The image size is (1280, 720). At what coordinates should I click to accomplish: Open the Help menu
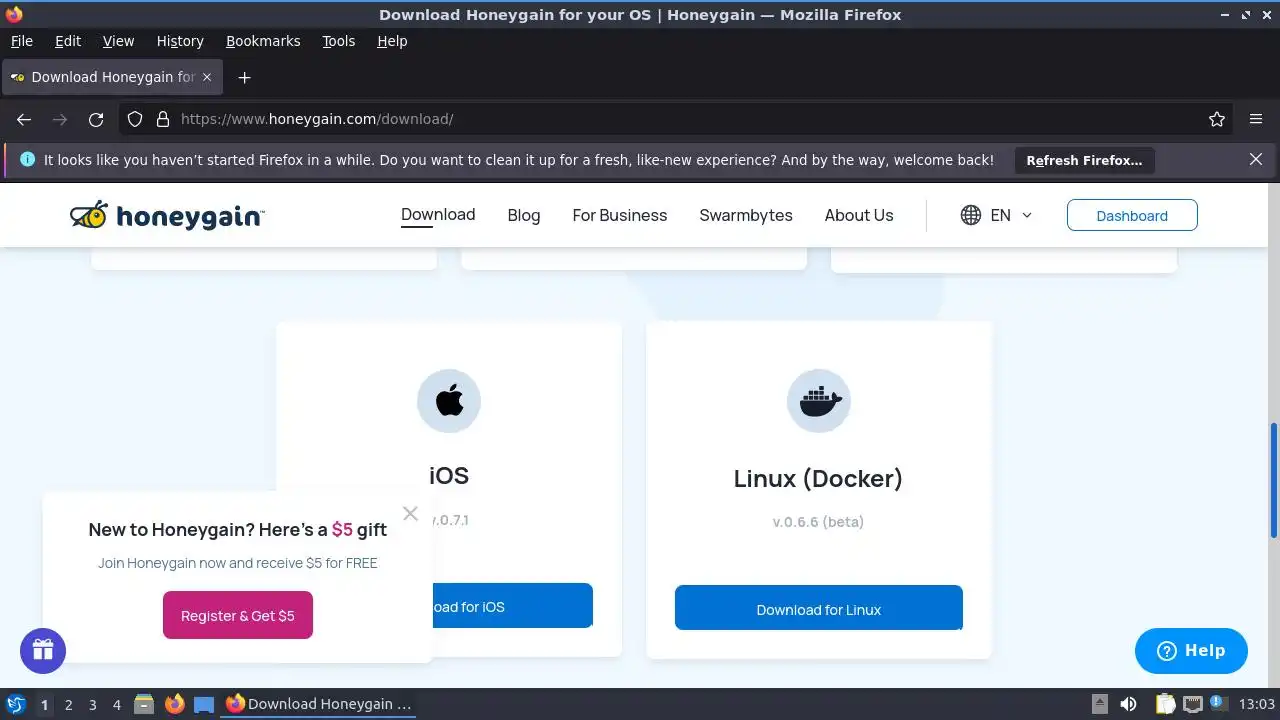tap(392, 41)
